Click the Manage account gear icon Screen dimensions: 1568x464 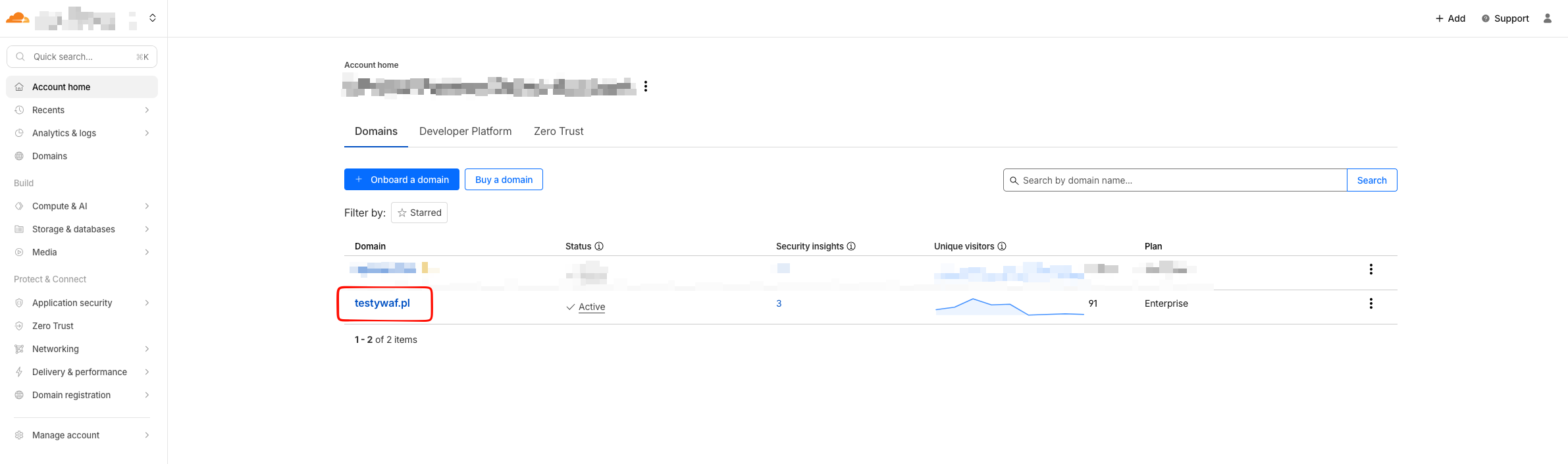(x=19, y=435)
